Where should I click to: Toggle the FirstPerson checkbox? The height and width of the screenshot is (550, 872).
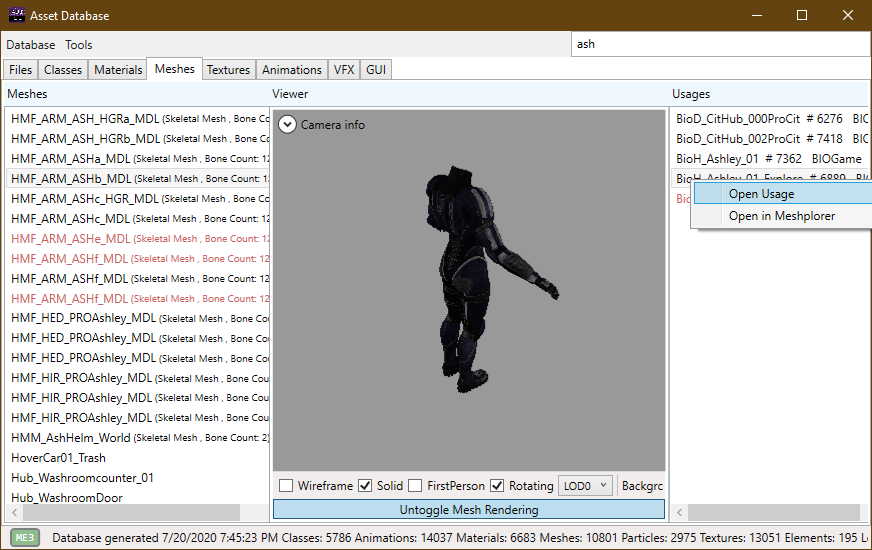coord(415,486)
